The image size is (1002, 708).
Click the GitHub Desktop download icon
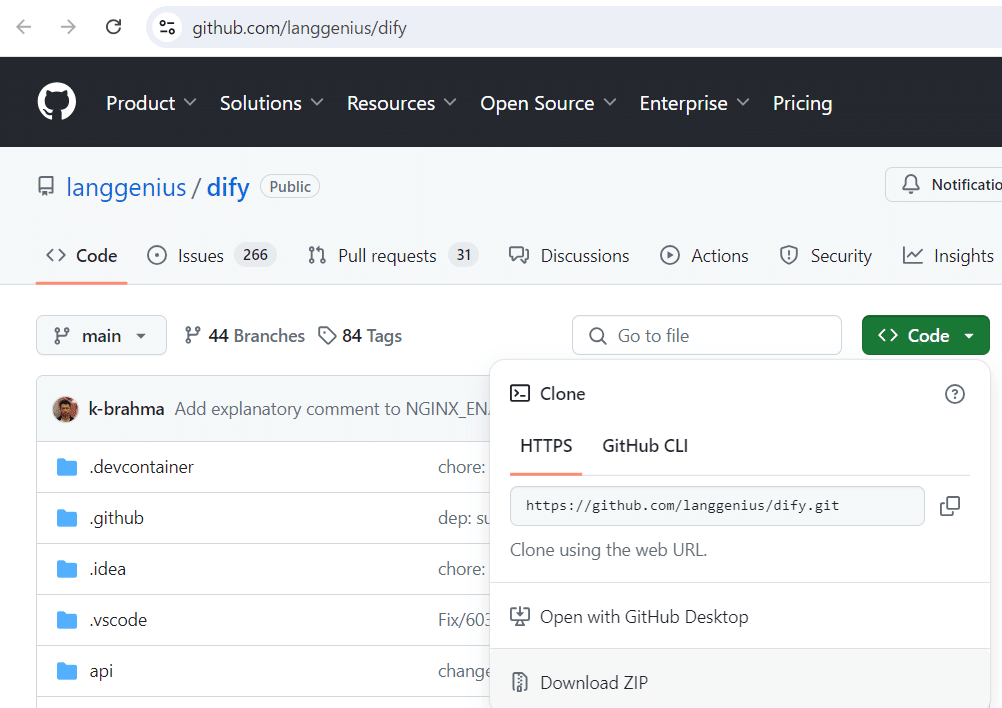520,616
